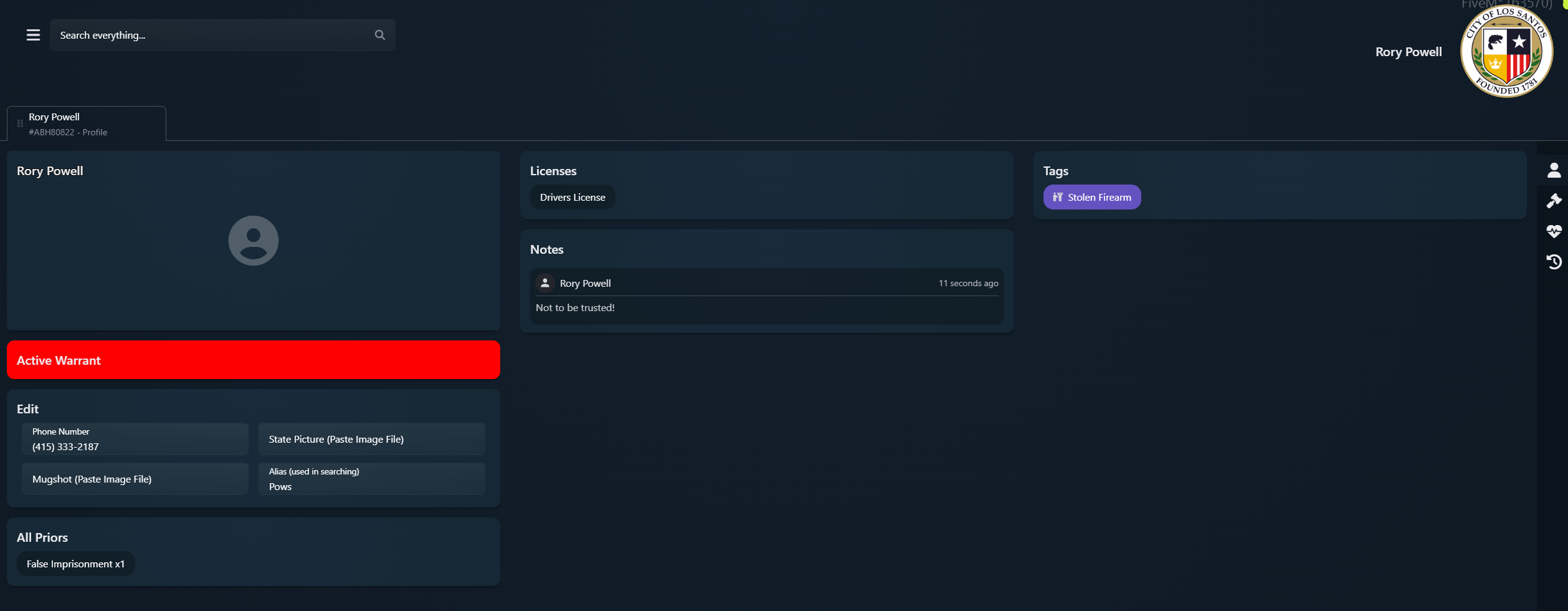Screen dimensions: 1568x611
Task: Open the hamburger menu
Action: 33,35
